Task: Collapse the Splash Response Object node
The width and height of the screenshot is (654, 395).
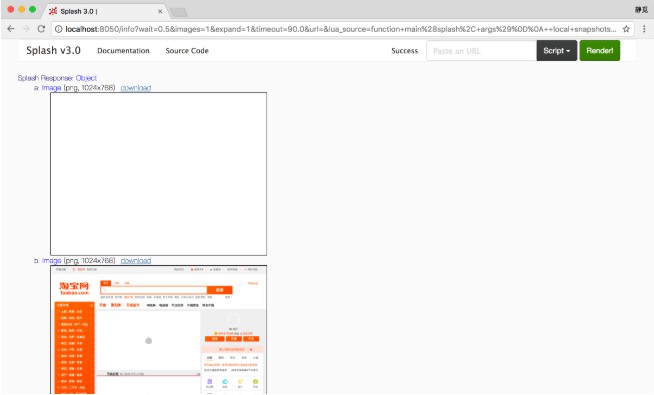Action: (x=86, y=78)
